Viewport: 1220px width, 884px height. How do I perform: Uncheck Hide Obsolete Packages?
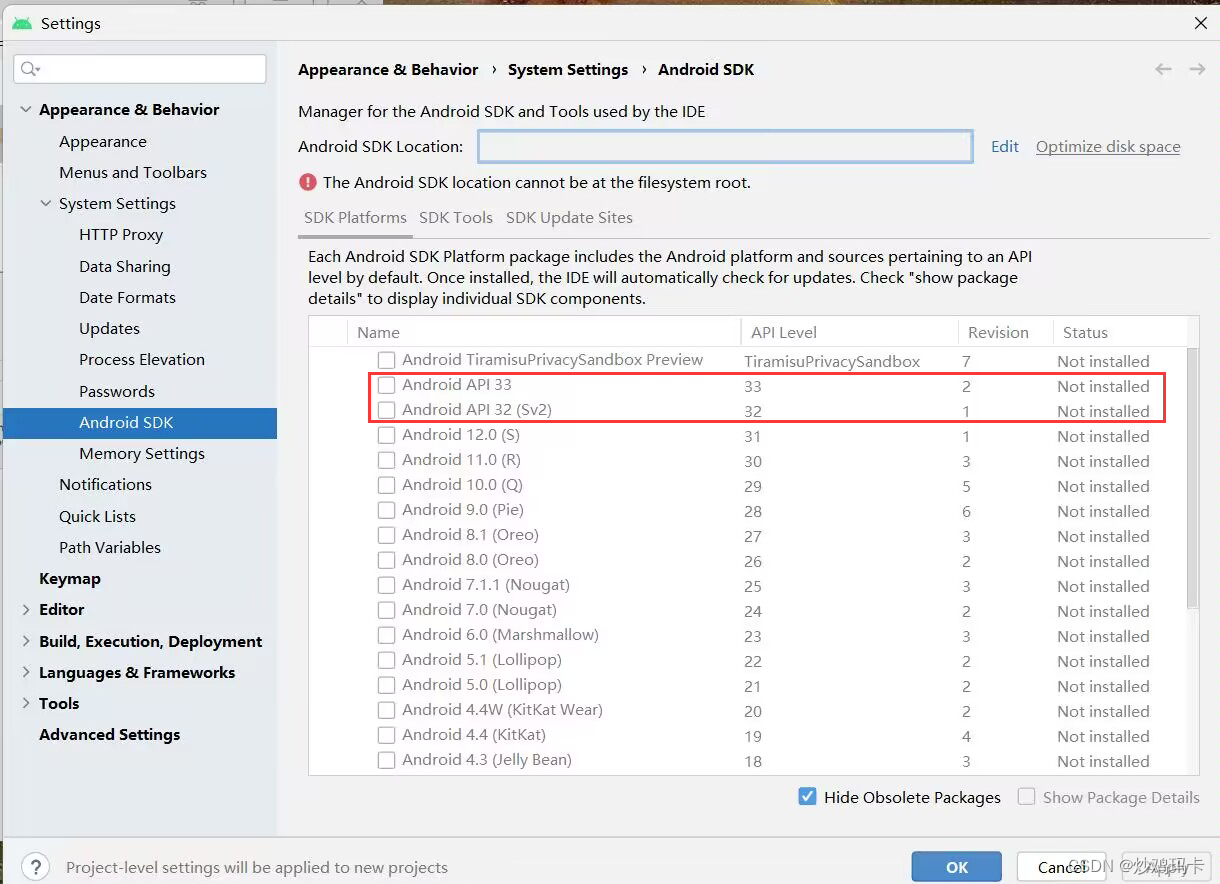pos(808,797)
